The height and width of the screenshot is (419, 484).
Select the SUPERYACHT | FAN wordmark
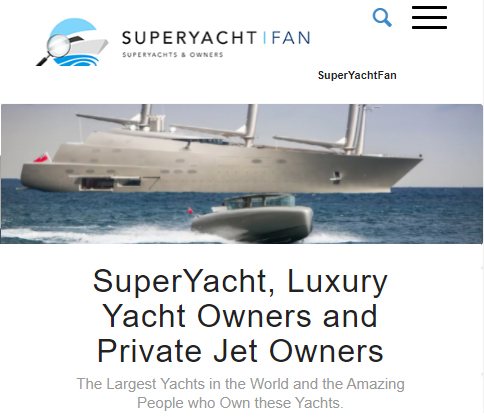click(216, 38)
